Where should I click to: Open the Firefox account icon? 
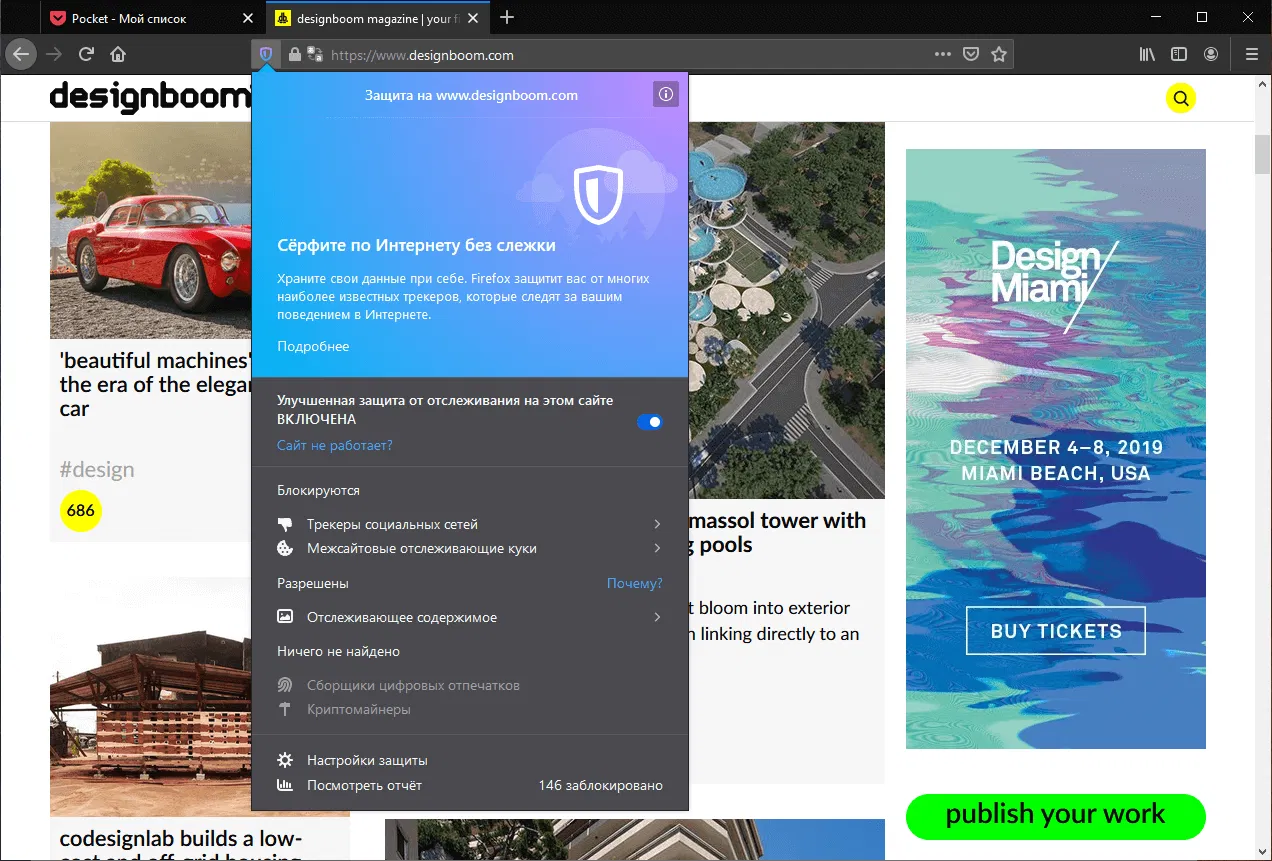[1211, 54]
